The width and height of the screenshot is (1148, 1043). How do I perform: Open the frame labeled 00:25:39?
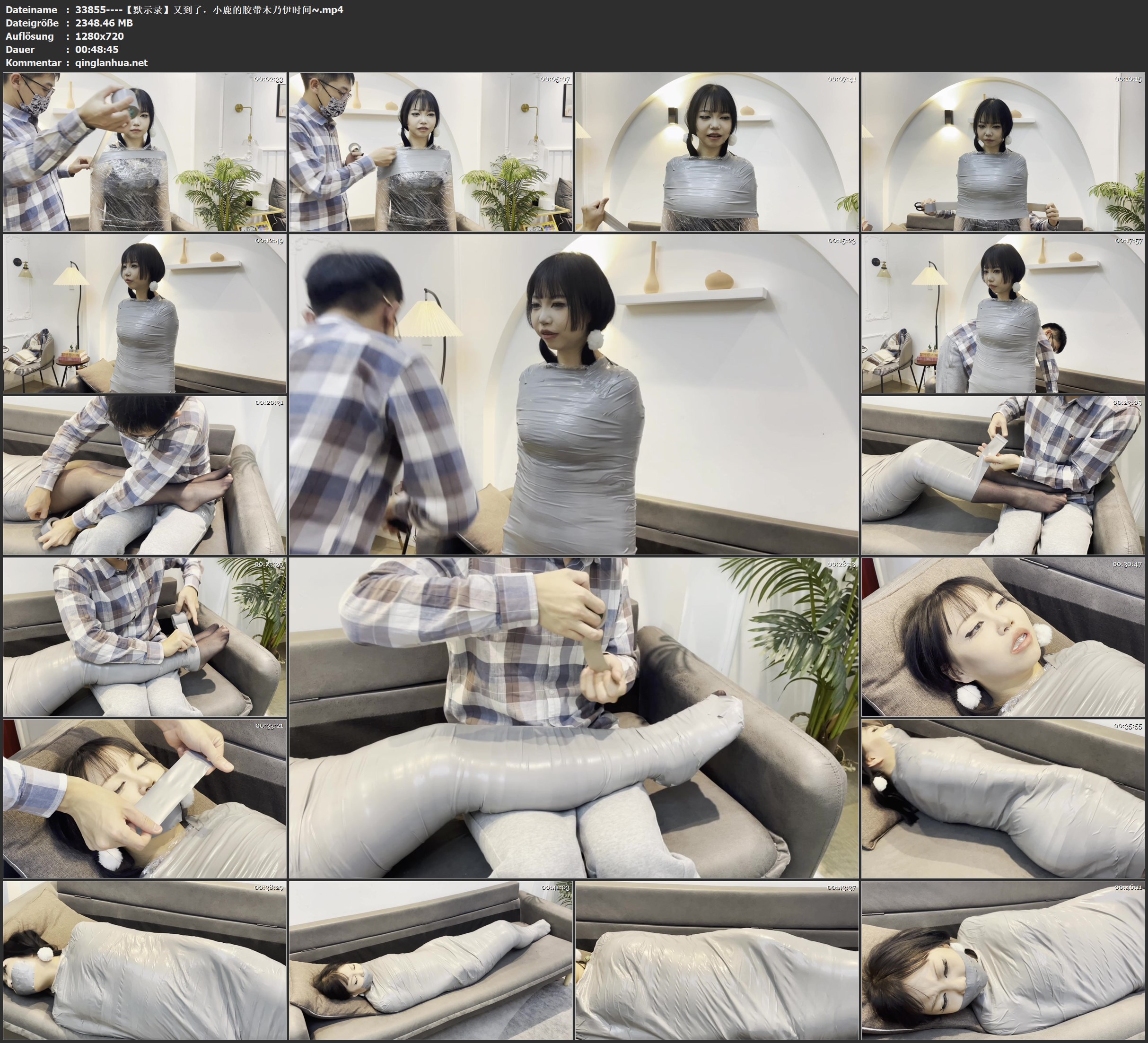pyautogui.click(x=145, y=637)
